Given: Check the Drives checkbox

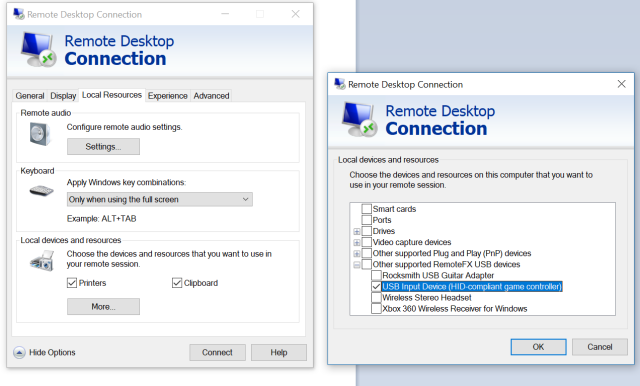Looking at the screenshot, I should coord(367,231).
